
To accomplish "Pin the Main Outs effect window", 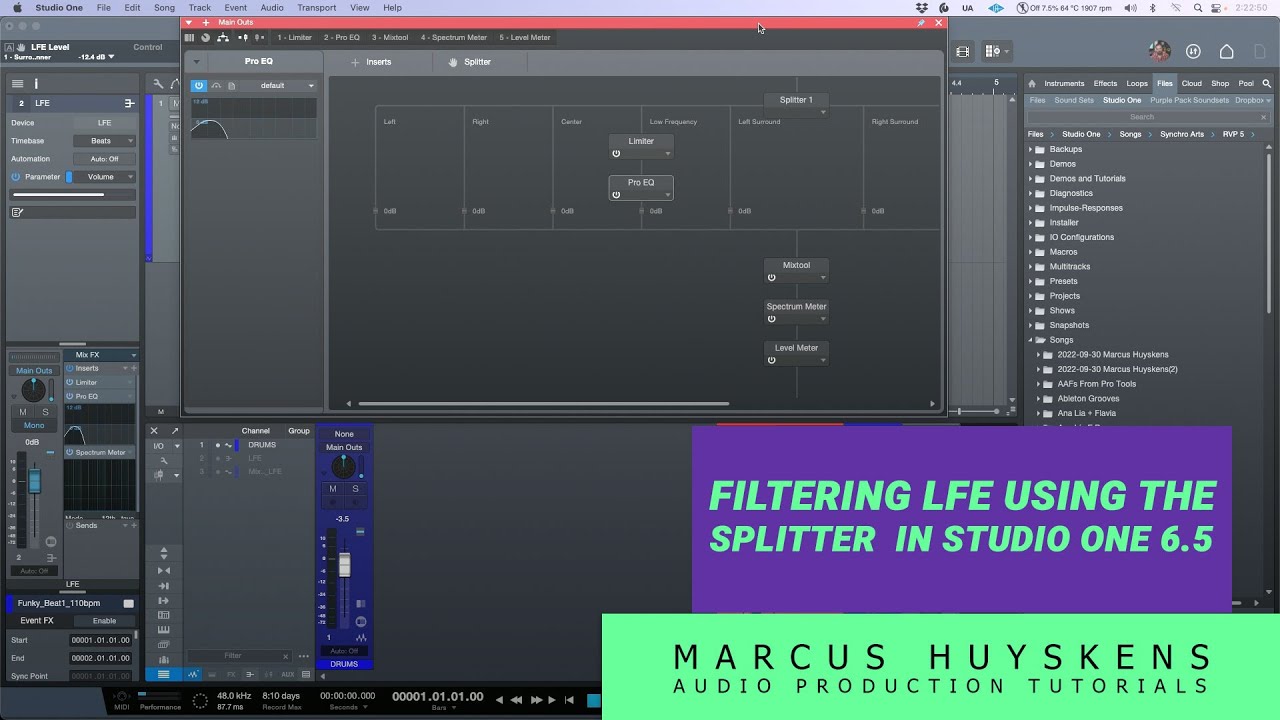I will point(921,22).
